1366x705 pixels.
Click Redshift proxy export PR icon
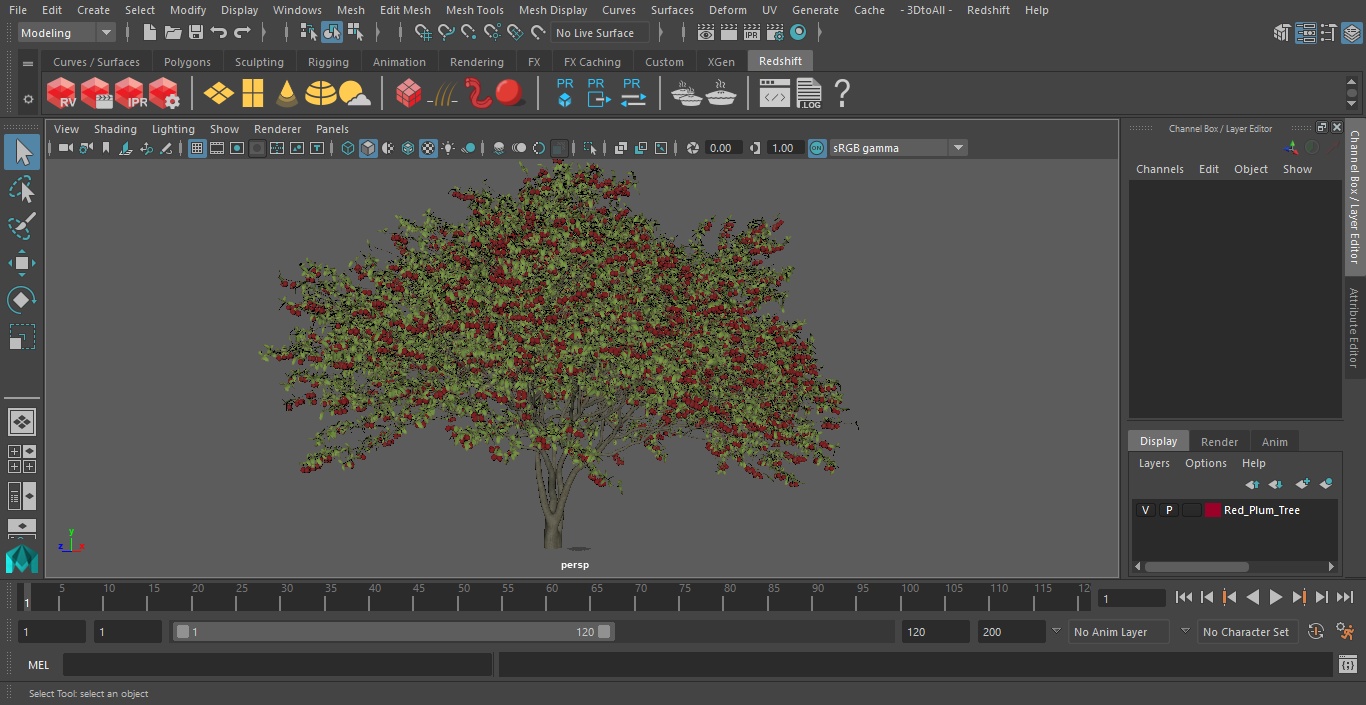pyautogui.click(x=598, y=93)
